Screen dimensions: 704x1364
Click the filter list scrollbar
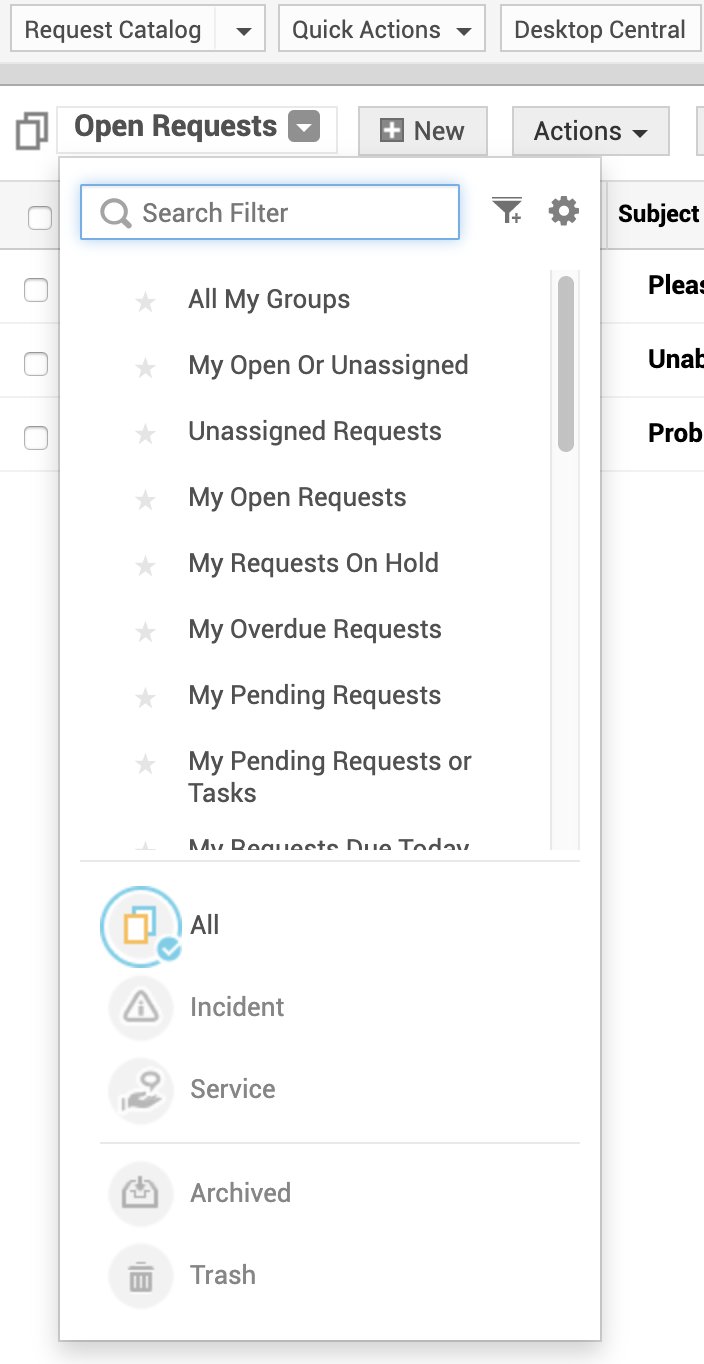(x=566, y=364)
